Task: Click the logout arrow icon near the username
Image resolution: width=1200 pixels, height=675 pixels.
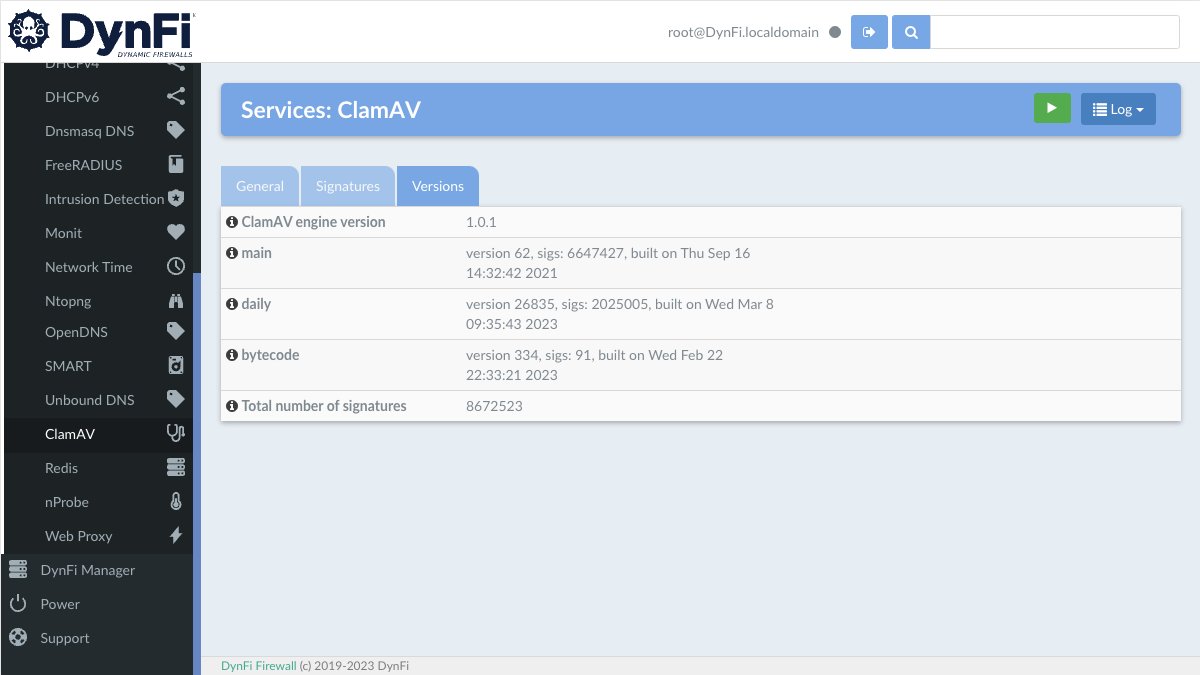Action: (x=868, y=31)
